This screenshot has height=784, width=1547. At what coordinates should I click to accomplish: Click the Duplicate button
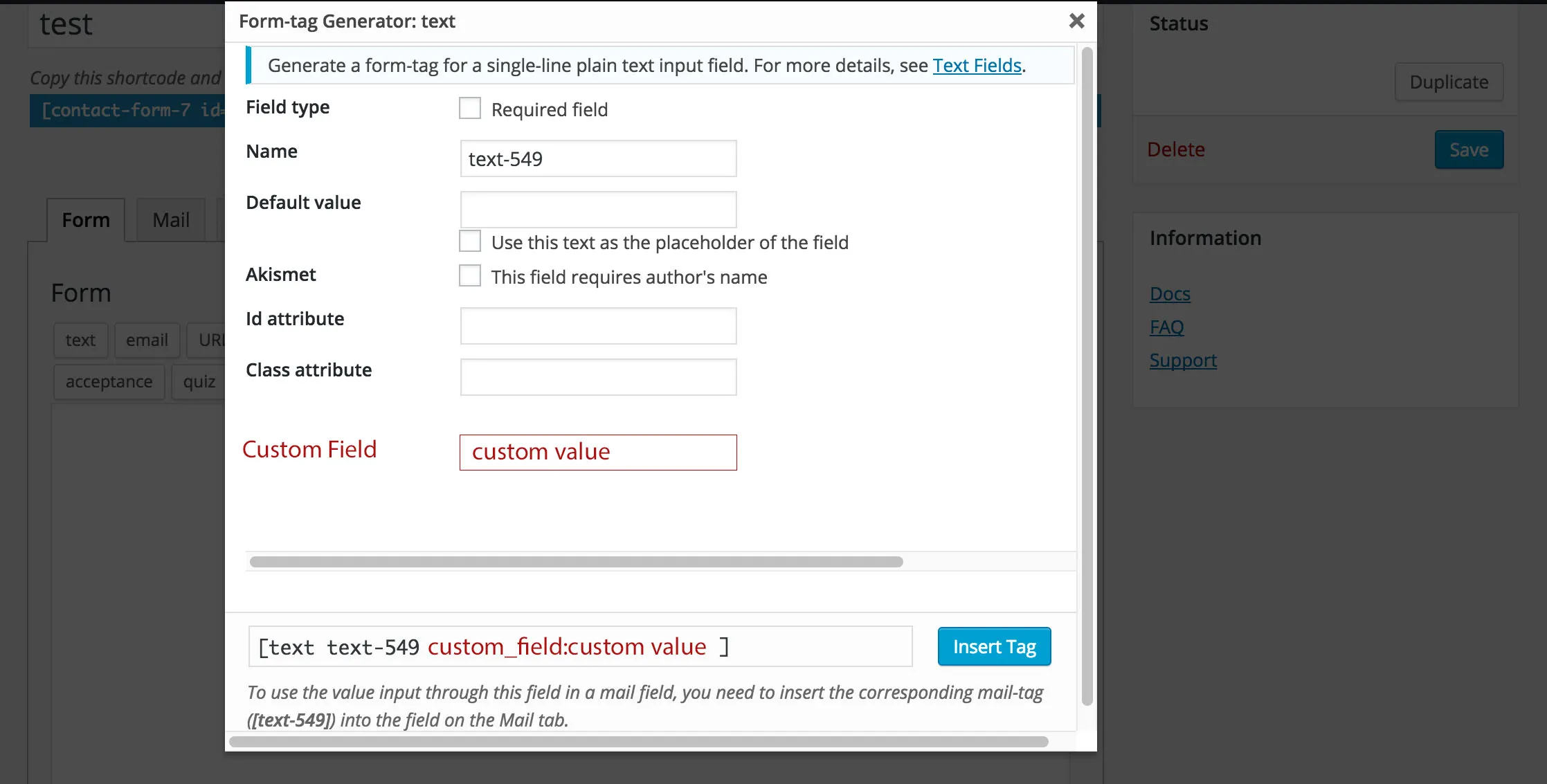tap(1449, 82)
